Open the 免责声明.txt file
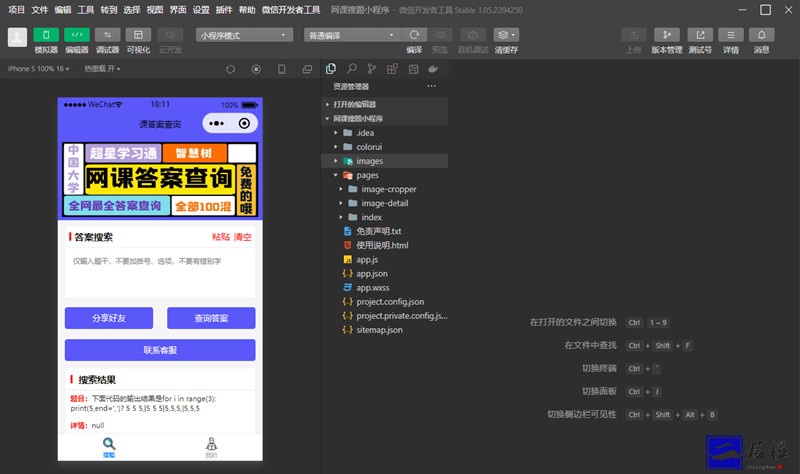Viewport: 800px width, 474px height. [x=385, y=231]
